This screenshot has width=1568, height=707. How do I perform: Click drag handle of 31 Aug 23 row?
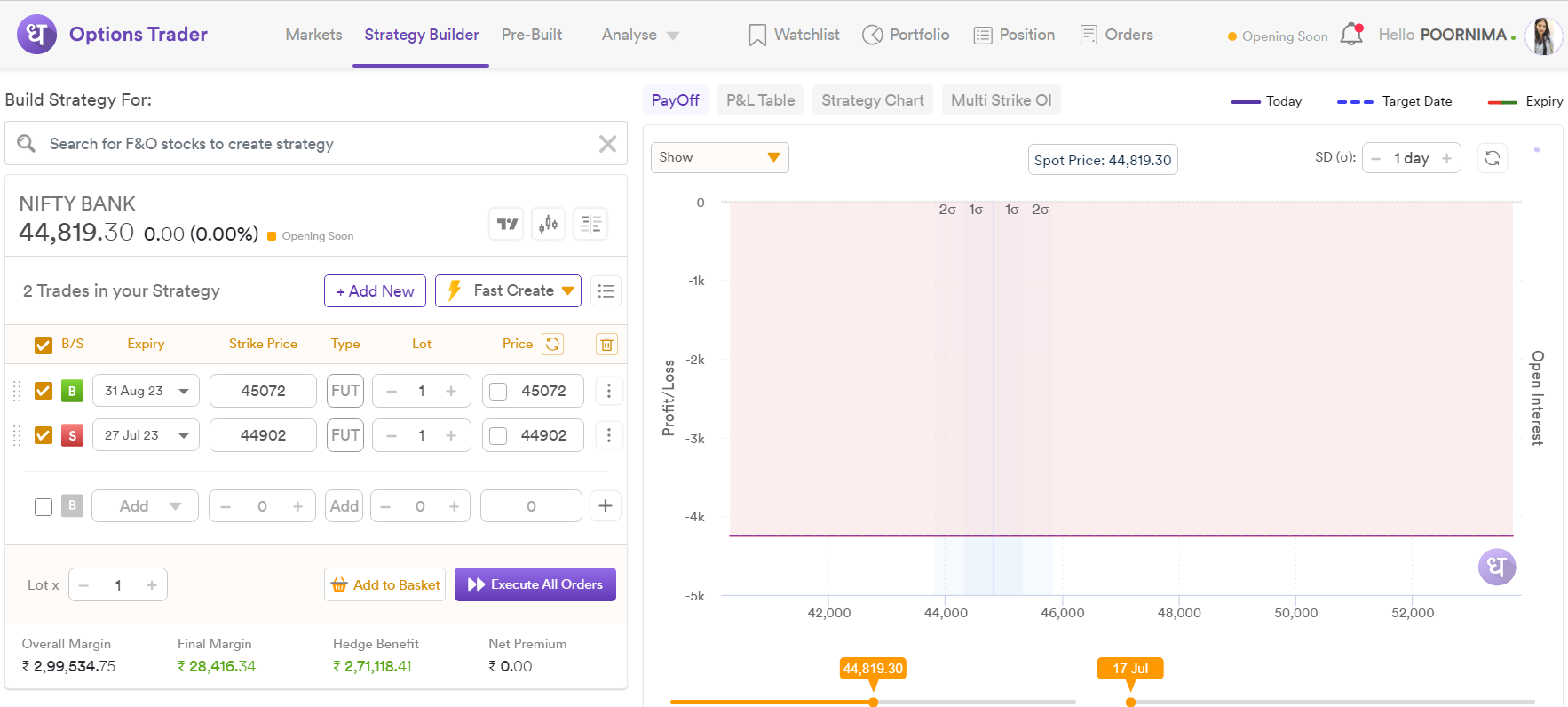click(17, 391)
